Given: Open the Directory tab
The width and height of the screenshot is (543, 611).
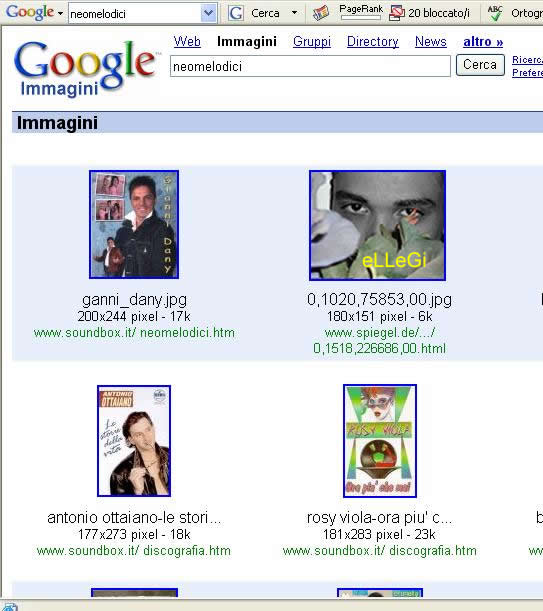Looking at the screenshot, I should 373,41.
